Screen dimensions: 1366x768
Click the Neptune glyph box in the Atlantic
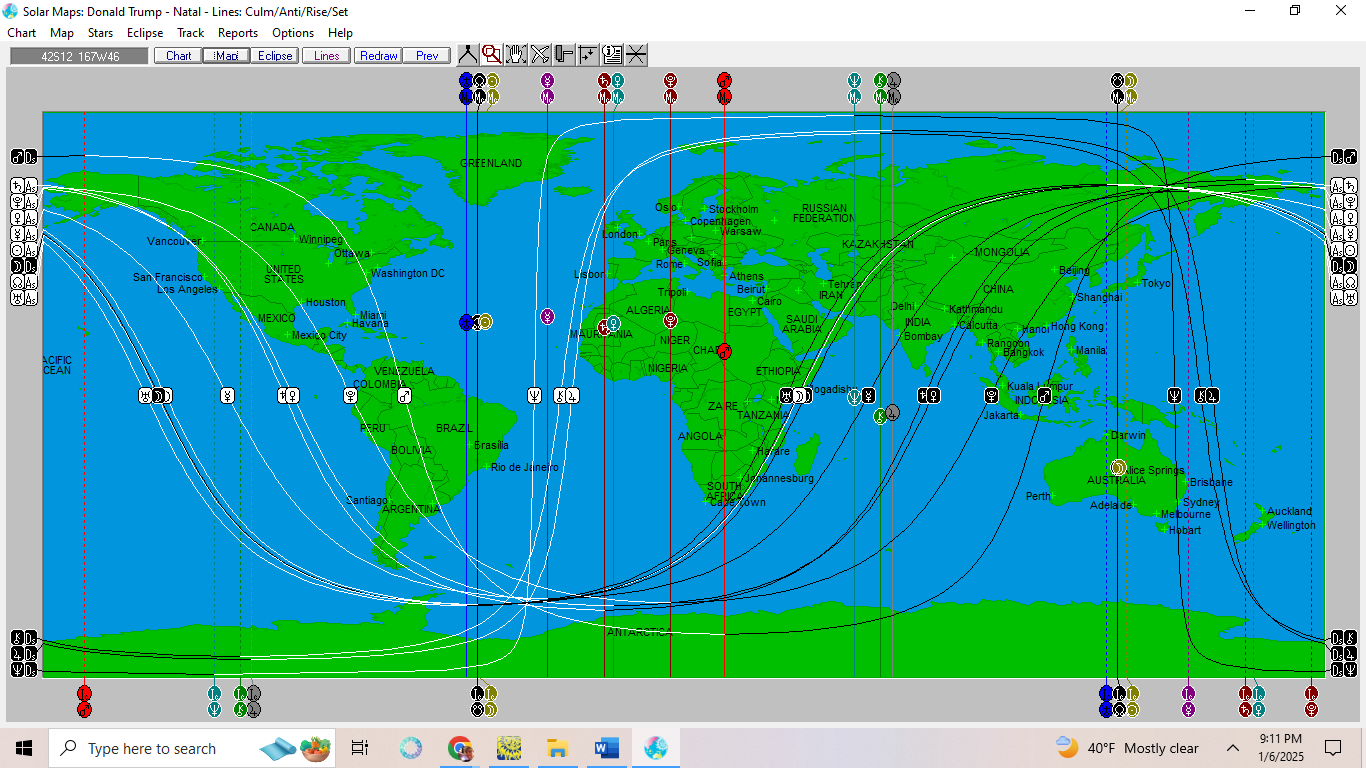click(535, 396)
